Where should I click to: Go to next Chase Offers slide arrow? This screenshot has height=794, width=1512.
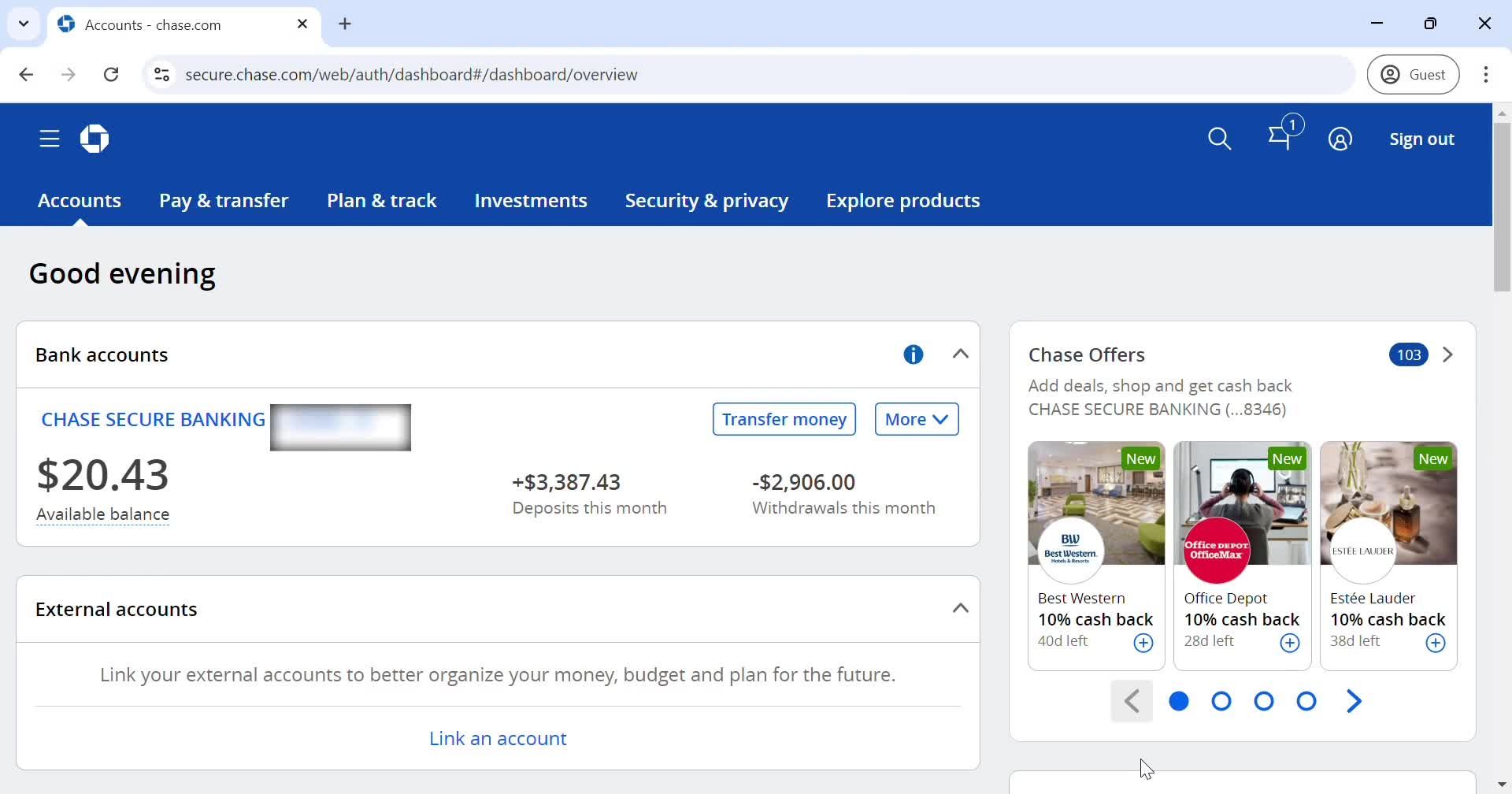[x=1354, y=701]
